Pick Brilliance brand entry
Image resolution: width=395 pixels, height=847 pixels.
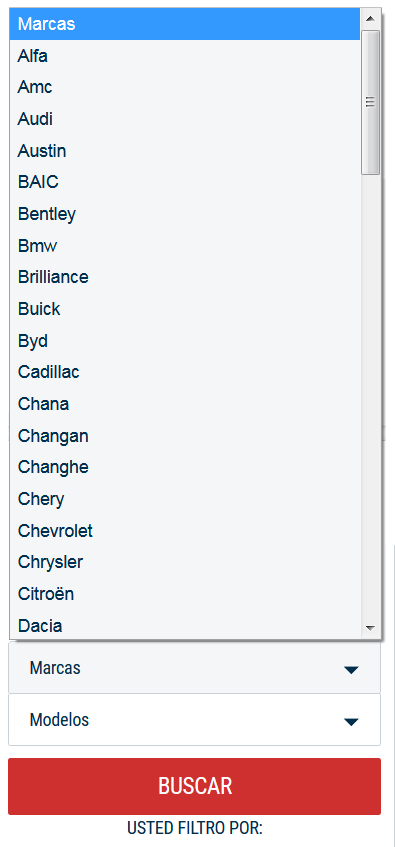pyautogui.click(x=185, y=277)
